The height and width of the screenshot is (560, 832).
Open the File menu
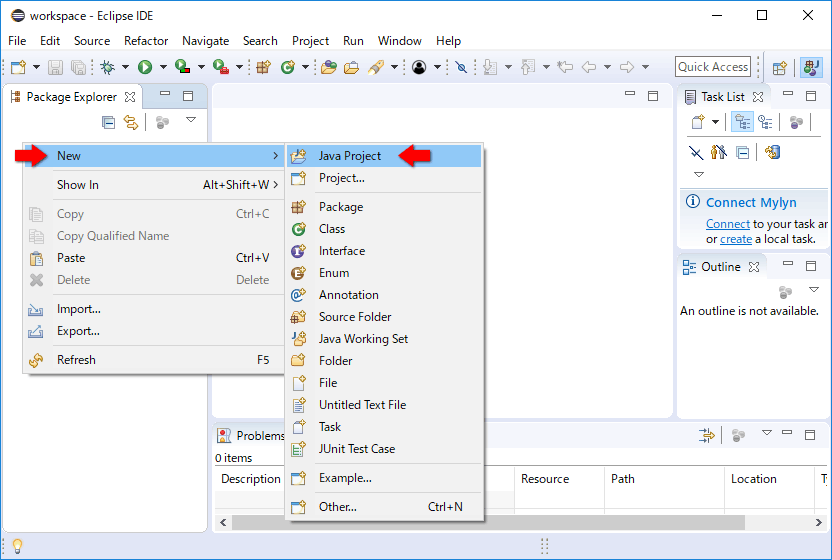[x=17, y=41]
